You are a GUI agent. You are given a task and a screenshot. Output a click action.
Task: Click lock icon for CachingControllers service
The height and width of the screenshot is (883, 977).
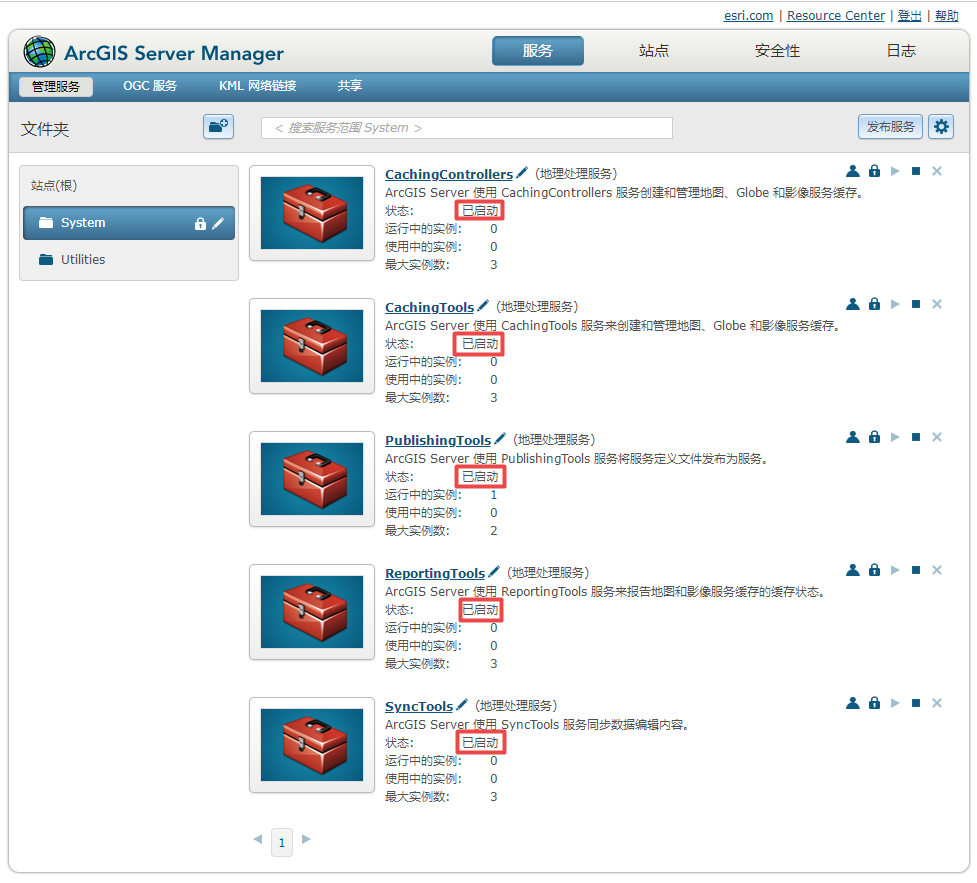(x=874, y=171)
